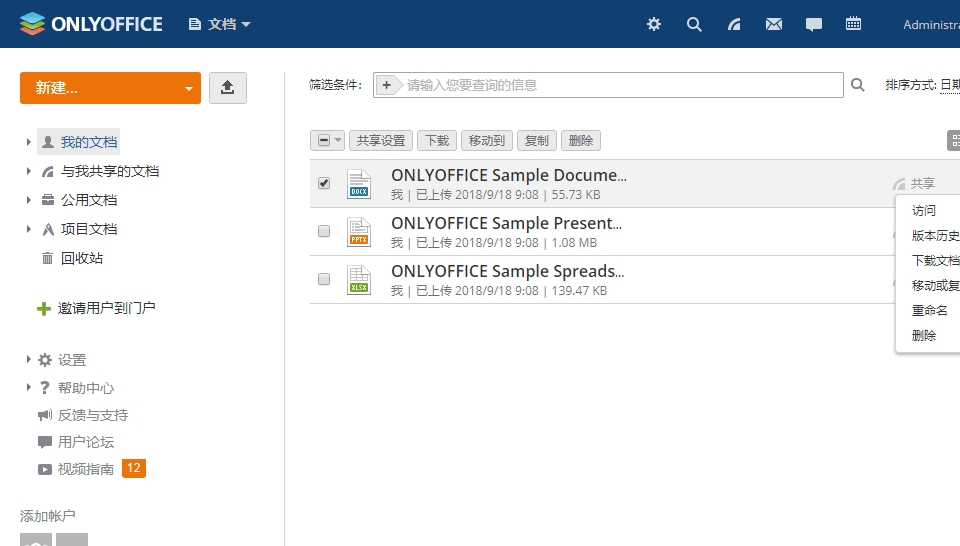Choose 删除 from the context menu

pyautogui.click(x=925, y=336)
